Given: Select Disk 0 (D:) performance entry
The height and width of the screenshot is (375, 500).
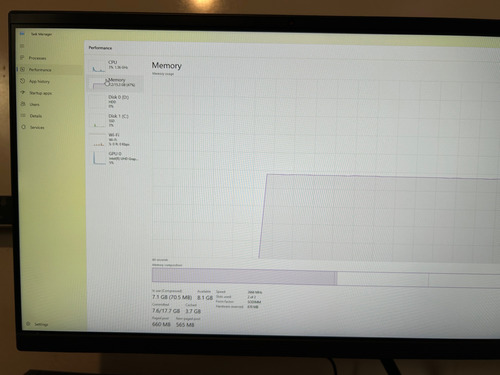Looking at the screenshot, I should 115,101.
